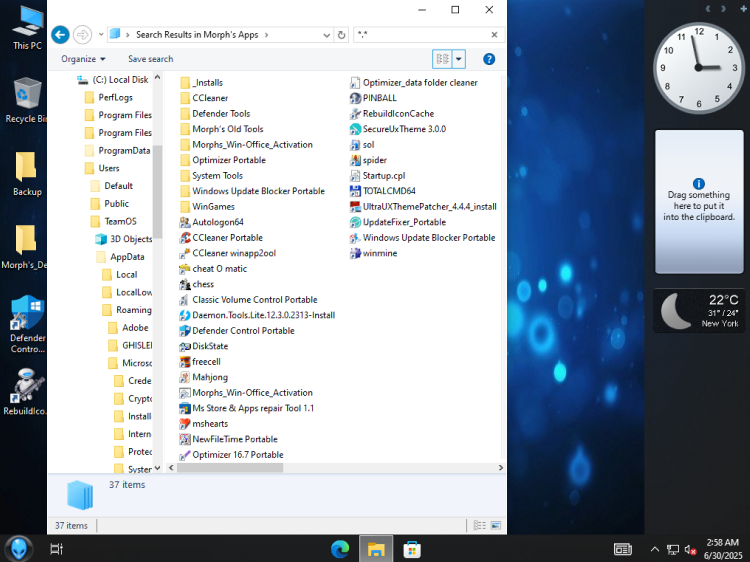This screenshot has width=750, height=562.
Task: Open Task View on taskbar
Action: [56, 549]
